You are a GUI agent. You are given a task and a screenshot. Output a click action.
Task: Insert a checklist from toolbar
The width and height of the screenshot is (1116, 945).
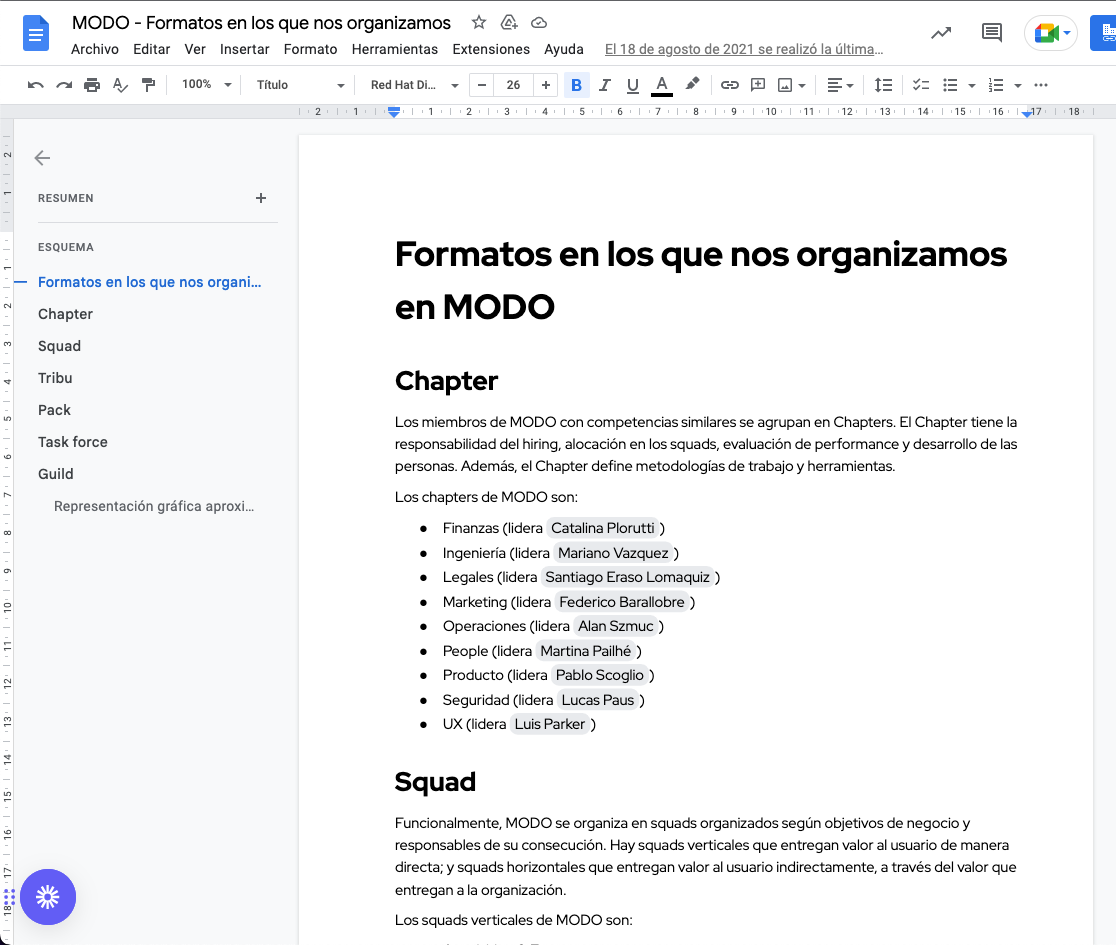click(921, 85)
